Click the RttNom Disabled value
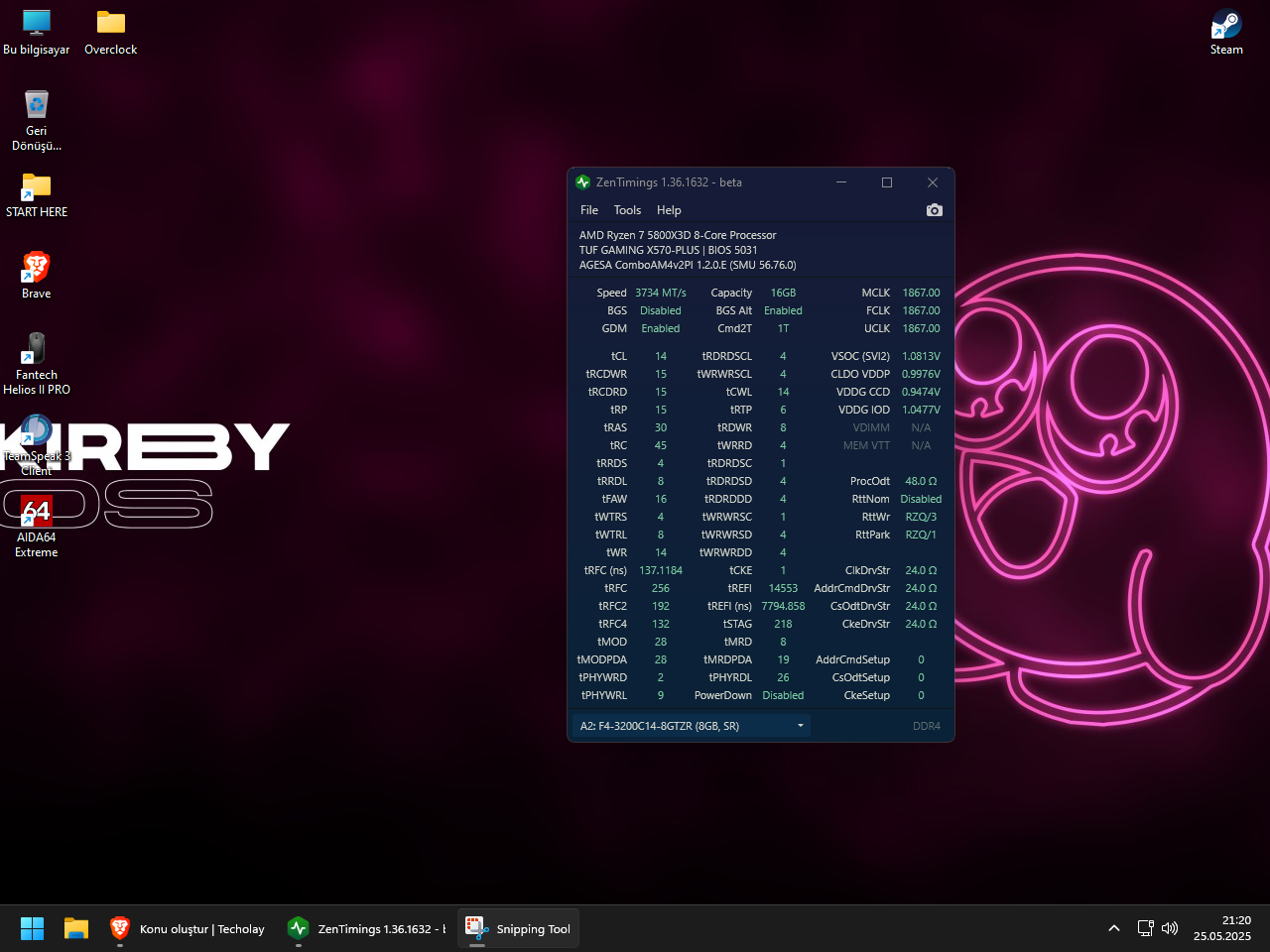 (x=921, y=499)
